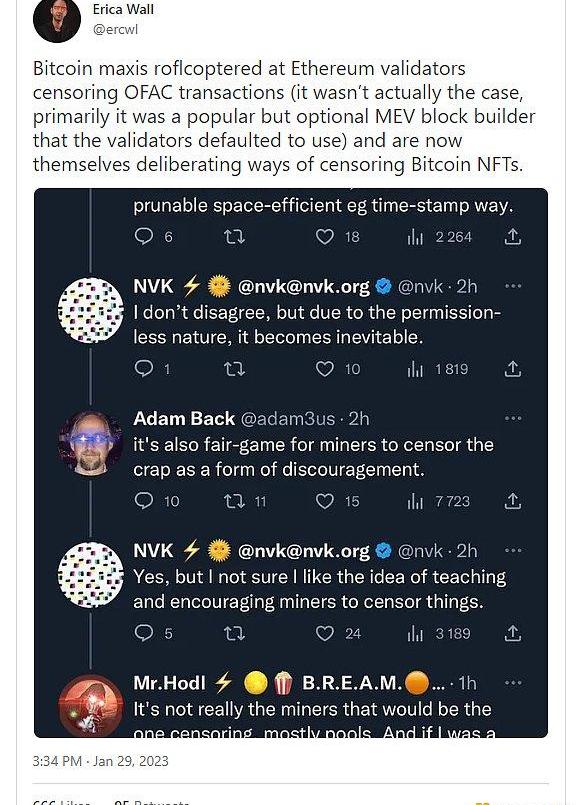Open more options on NVK's first tweet
The height and width of the screenshot is (805, 582).
coord(513,286)
